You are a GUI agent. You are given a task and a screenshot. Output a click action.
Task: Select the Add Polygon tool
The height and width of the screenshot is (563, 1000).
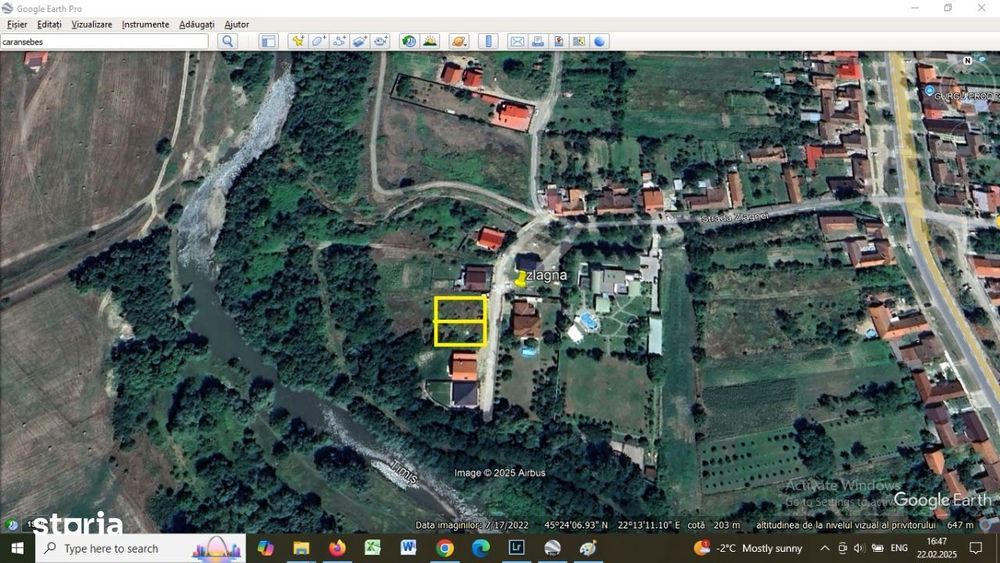(x=318, y=41)
